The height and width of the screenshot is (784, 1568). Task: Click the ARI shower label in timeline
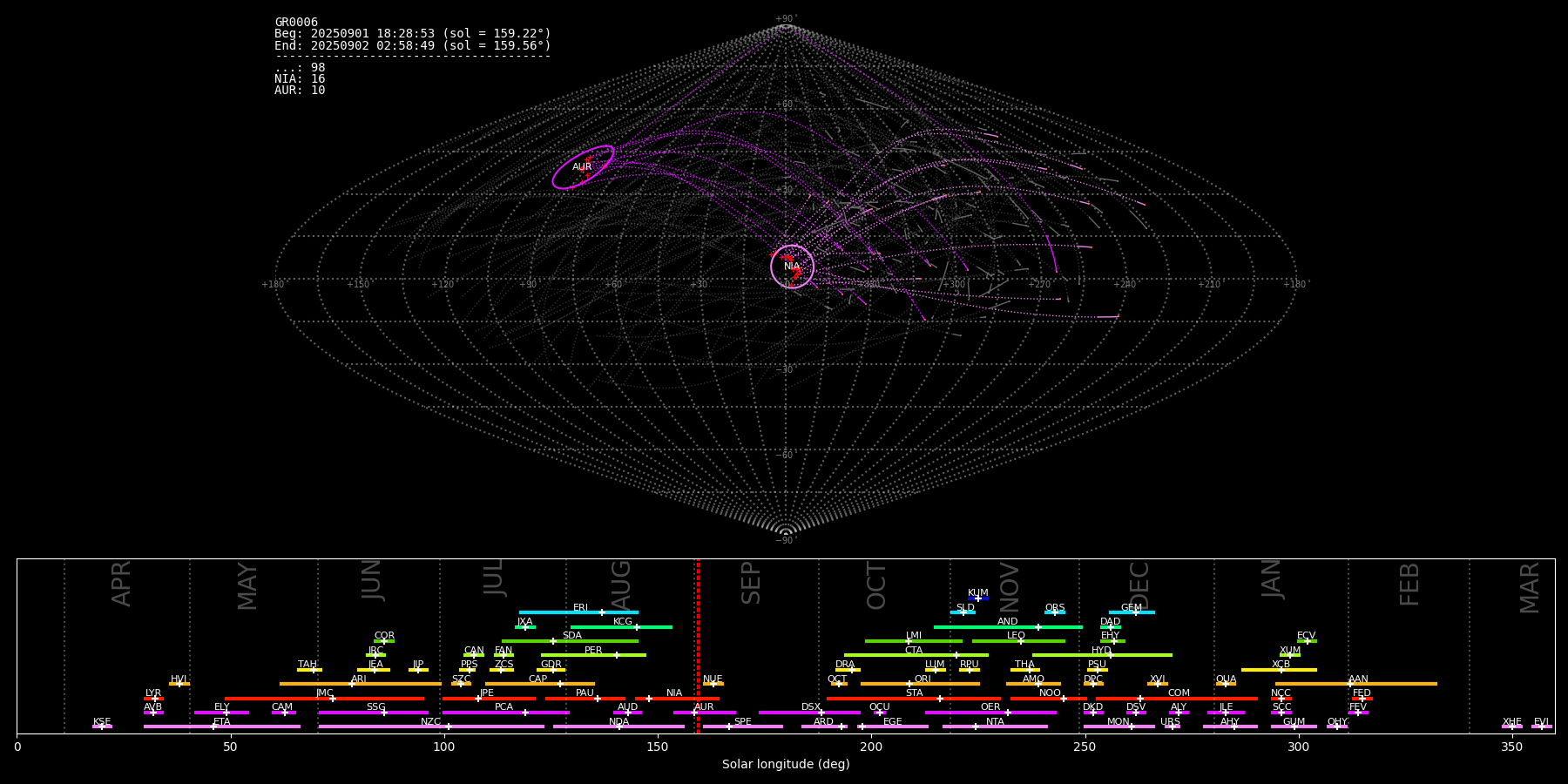pos(359,679)
